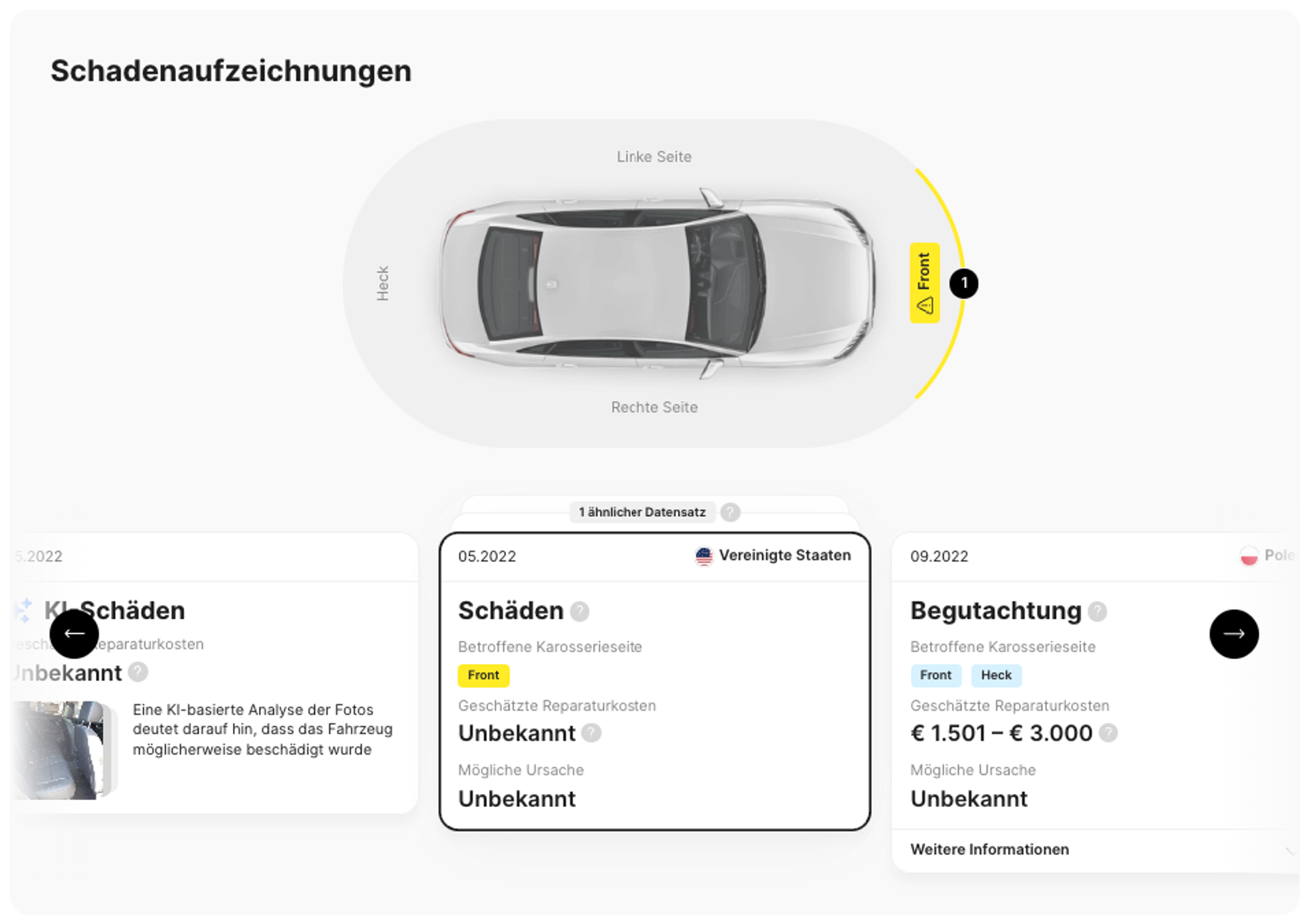Viewport: 1308px width, 924px height.
Task: Select the Linke Seite label on the car diagram
Action: click(653, 156)
